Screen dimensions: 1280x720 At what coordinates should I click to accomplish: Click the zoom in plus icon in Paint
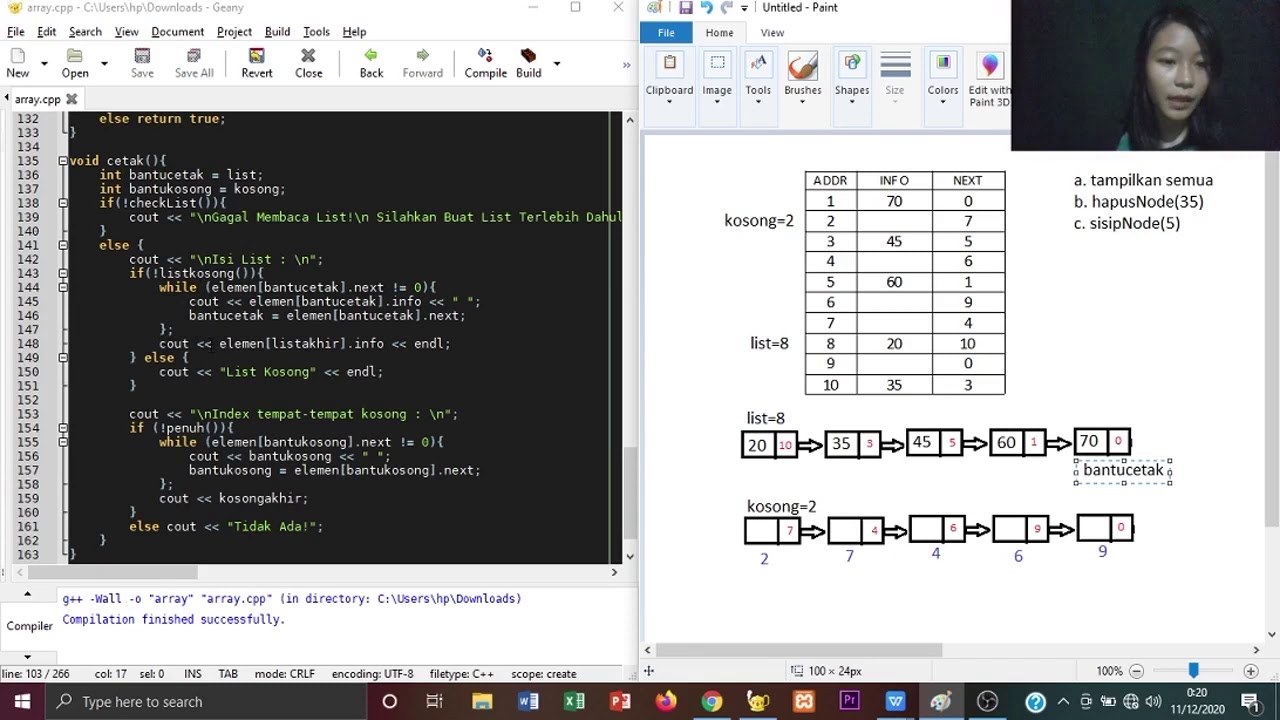[1251, 671]
